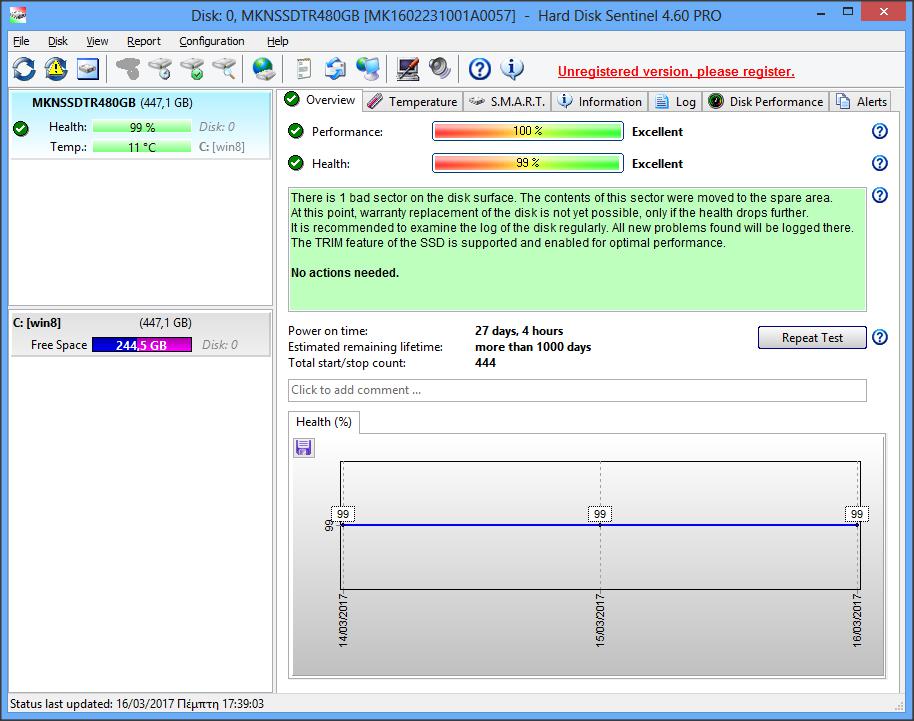Click help icon beside green status text box
This screenshot has height=721, width=914.
tap(880, 195)
